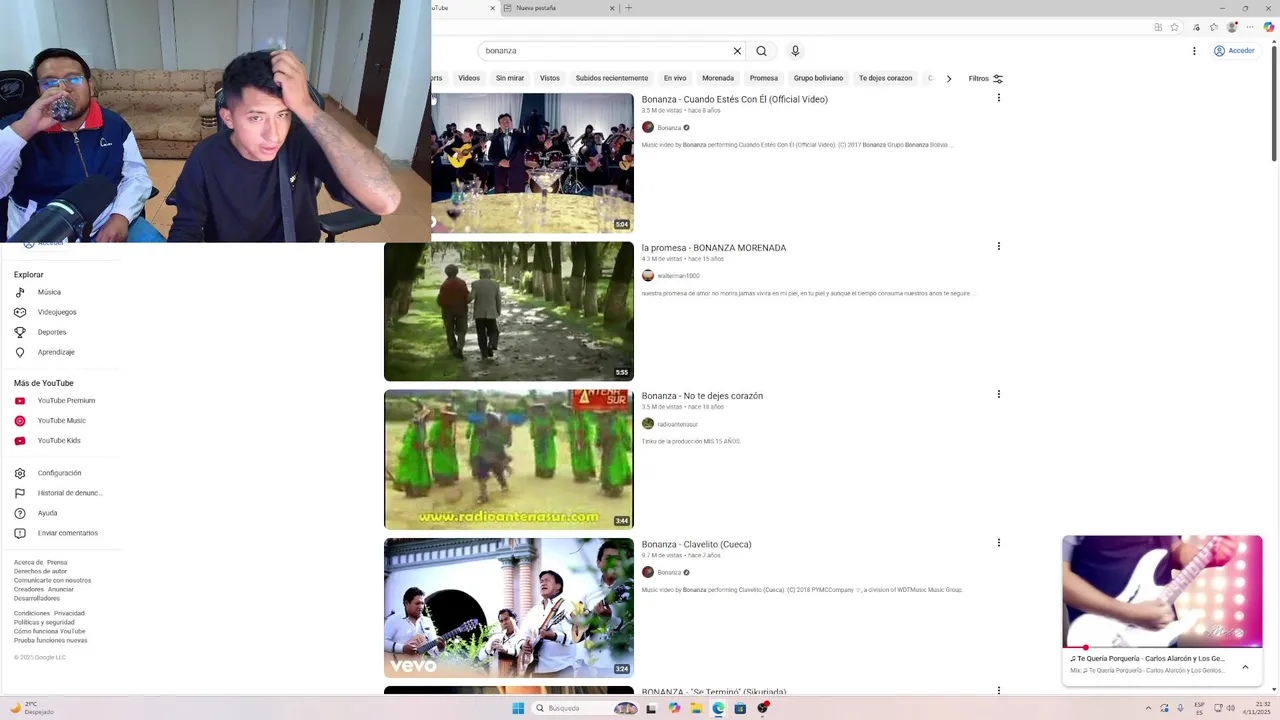Open options menu for No te dejes corazón
Screen dimensions: 1280x720
tap(998, 394)
